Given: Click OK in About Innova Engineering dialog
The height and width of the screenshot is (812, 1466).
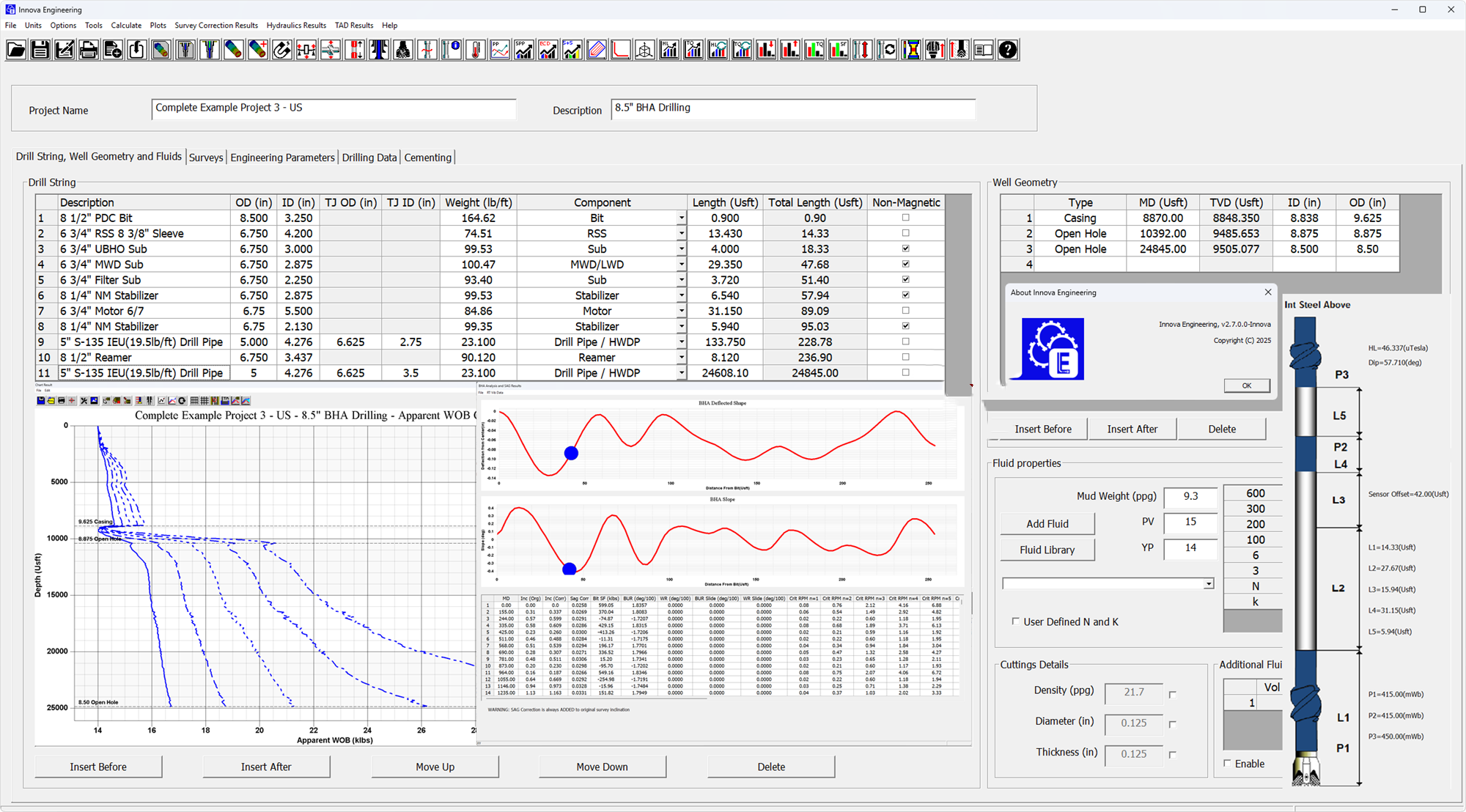Looking at the screenshot, I should click(x=1246, y=385).
